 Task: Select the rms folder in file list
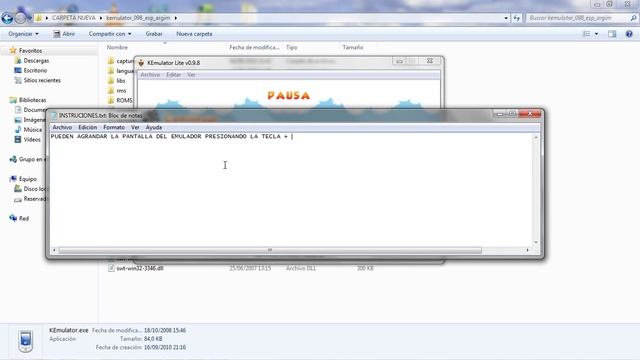(121, 91)
